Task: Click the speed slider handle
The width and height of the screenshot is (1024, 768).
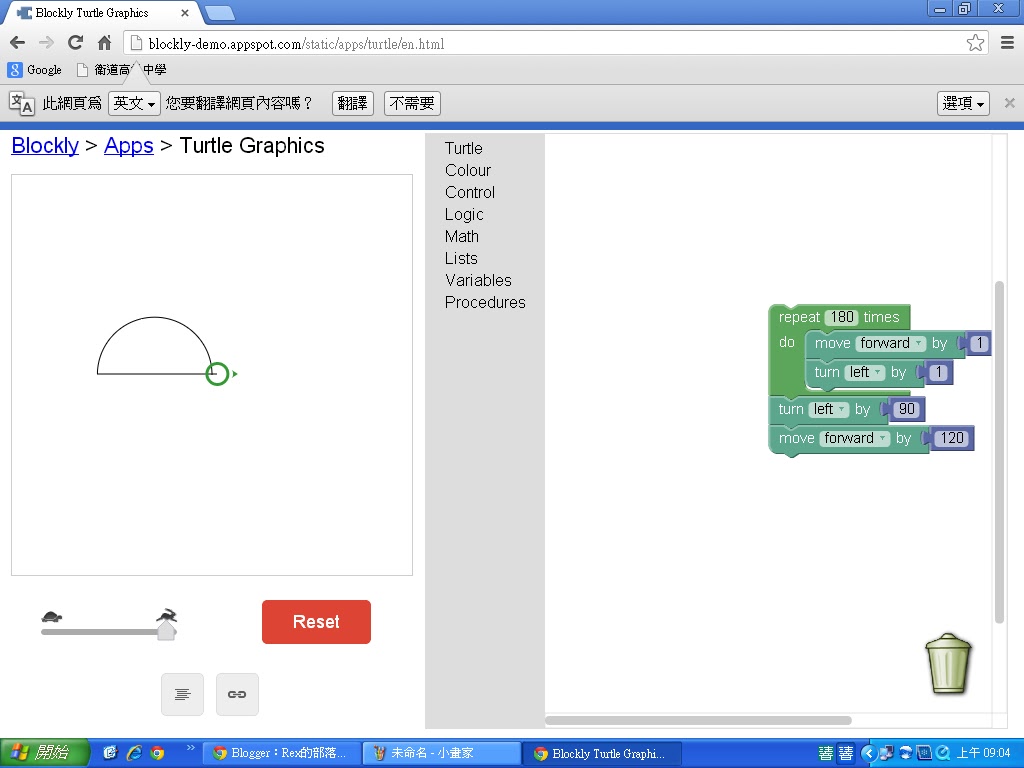Action: (167, 630)
